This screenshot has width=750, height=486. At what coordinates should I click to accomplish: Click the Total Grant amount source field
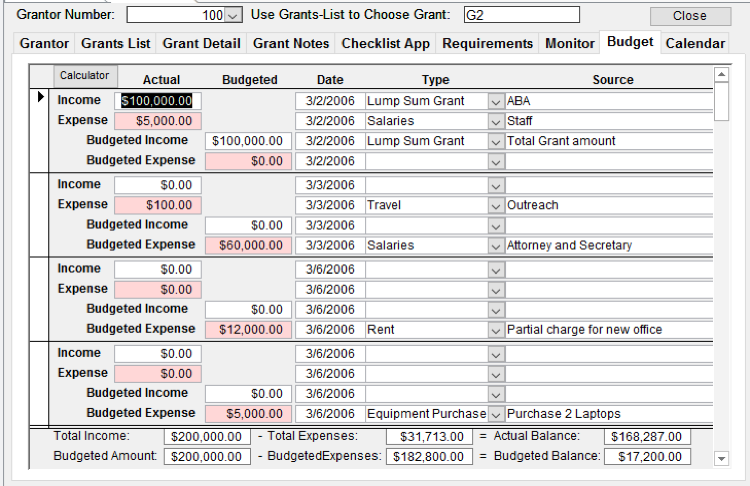pos(609,142)
